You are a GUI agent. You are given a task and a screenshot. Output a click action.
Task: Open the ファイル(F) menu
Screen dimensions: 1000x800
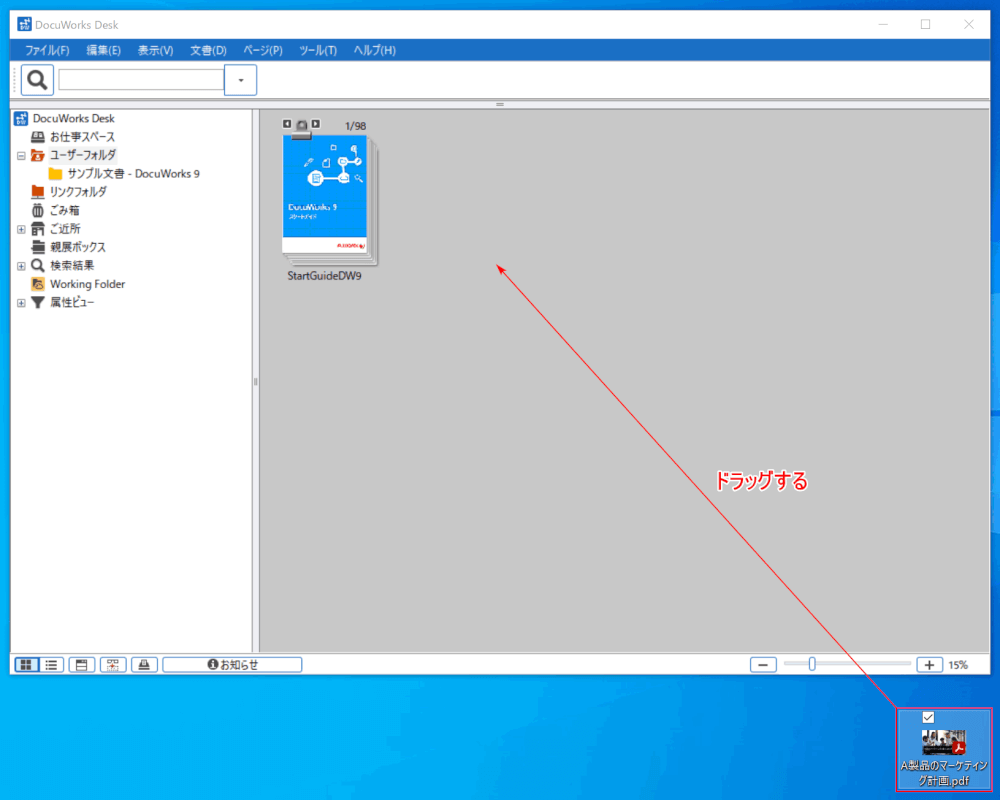click(47, 50)
